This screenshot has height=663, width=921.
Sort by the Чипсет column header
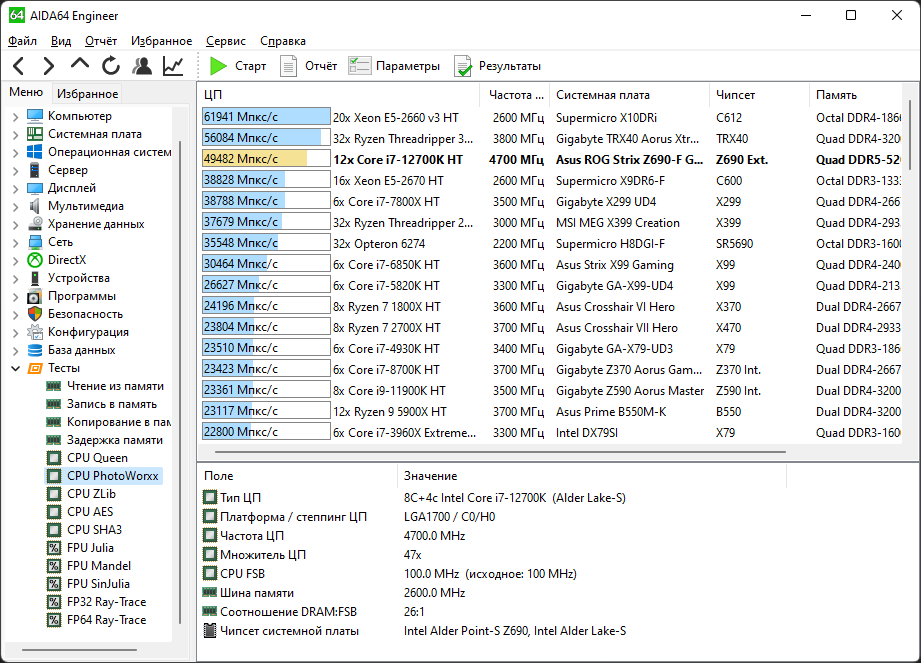(x=759, y=95)
